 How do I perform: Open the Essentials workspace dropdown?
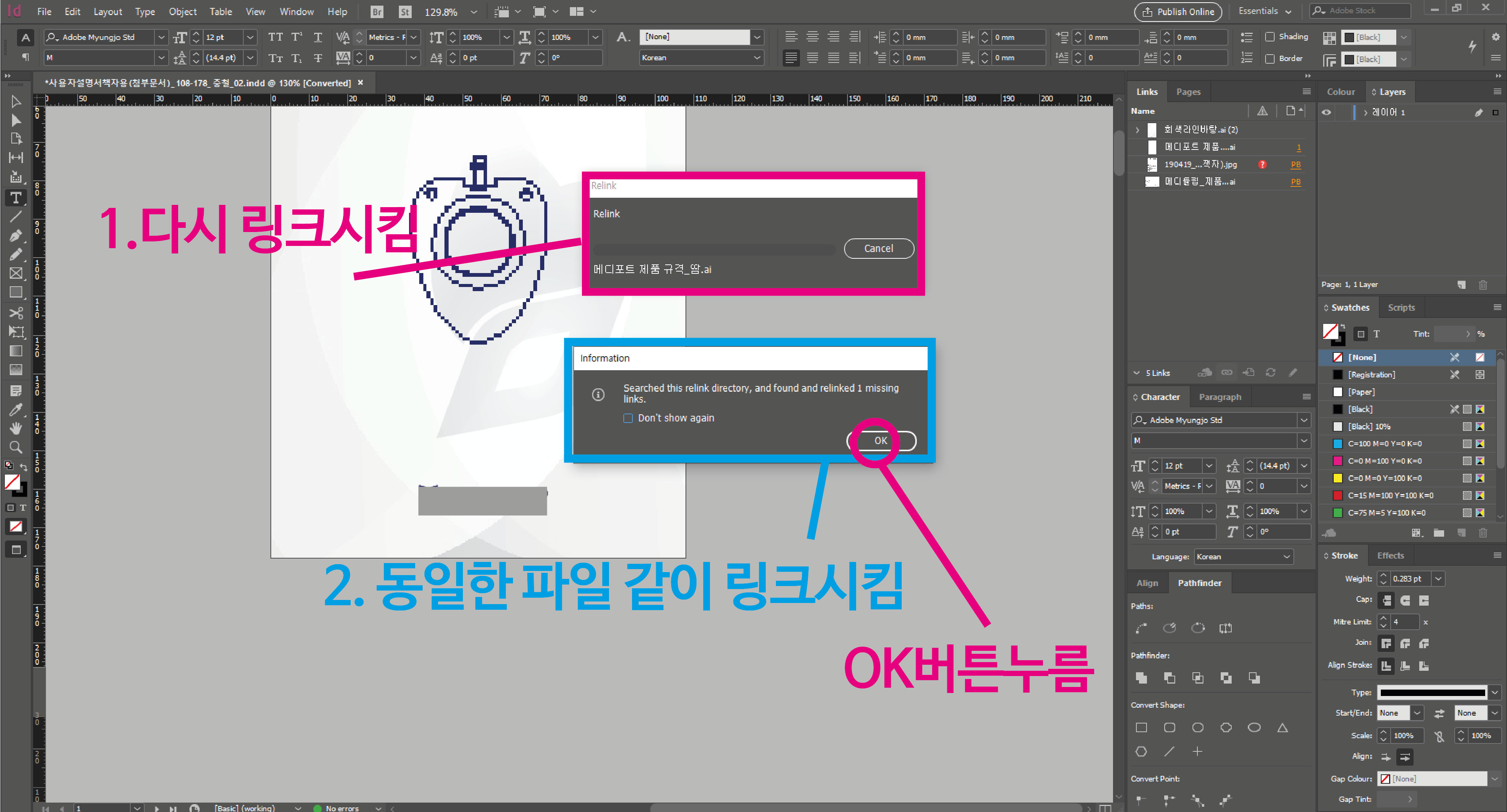pyautogui.click(x=1264, y=11)
